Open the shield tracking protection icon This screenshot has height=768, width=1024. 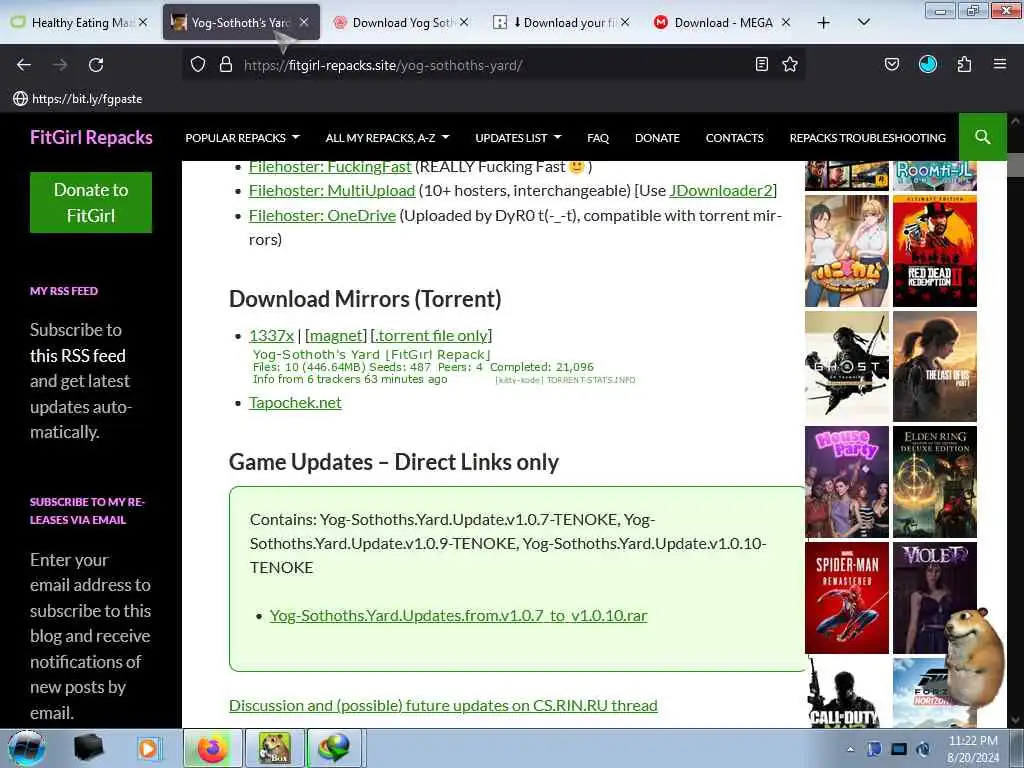point(198,65)
